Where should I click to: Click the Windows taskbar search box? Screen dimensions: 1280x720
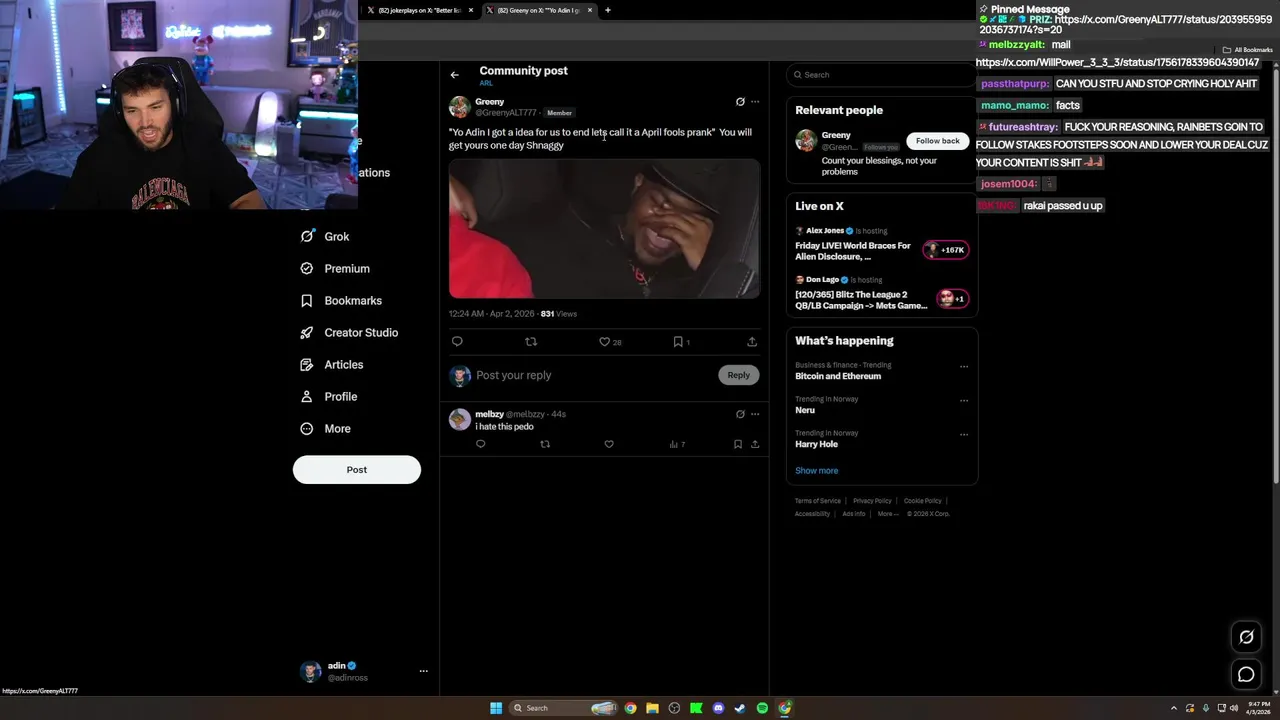pyautogui.click(x=563, y=708)
